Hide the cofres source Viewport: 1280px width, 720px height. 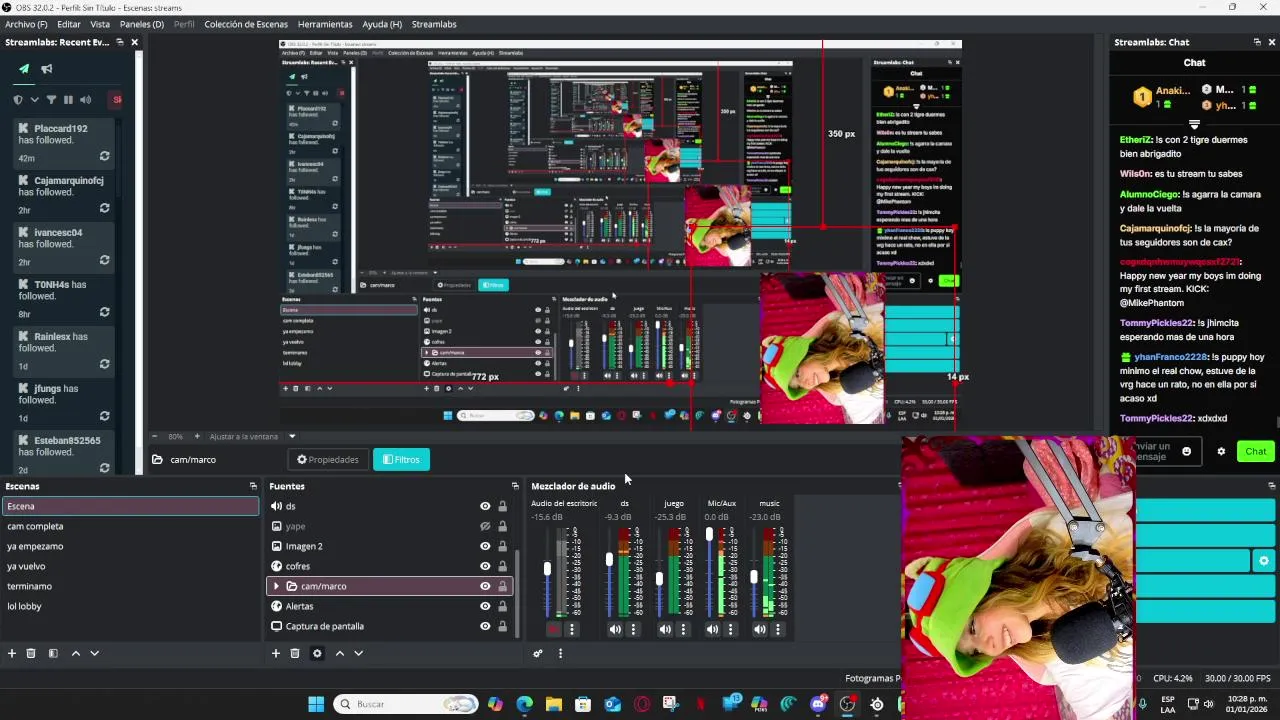pyautogui.click(x=485, y=566)
